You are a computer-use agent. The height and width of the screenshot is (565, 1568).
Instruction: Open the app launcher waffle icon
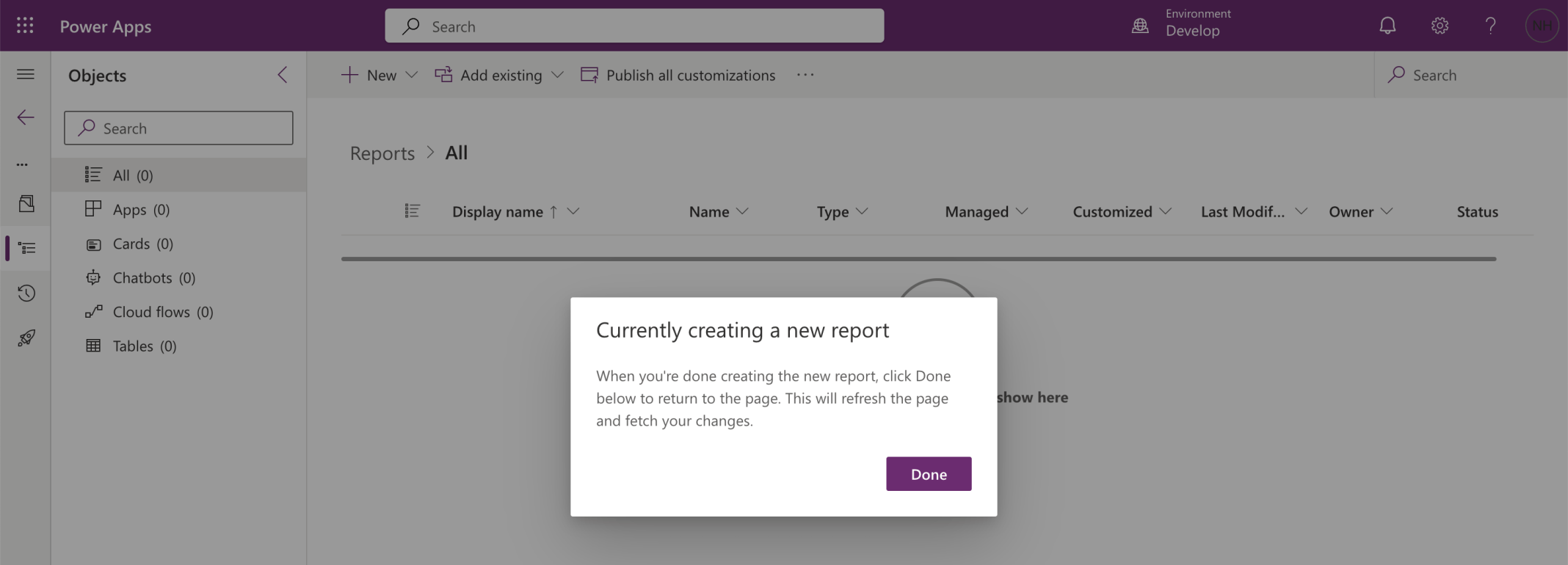click(25, 26)
